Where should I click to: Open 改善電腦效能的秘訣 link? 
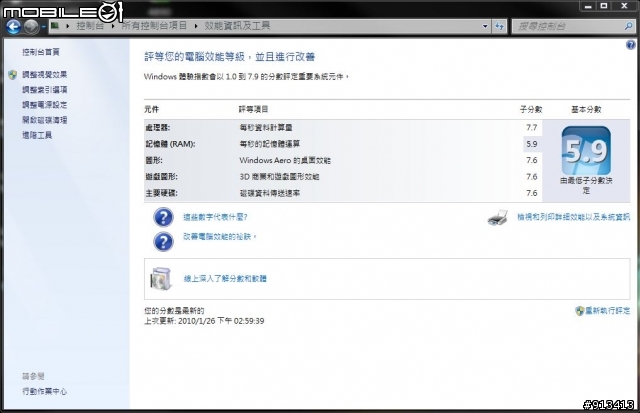(x=219, y=237)
